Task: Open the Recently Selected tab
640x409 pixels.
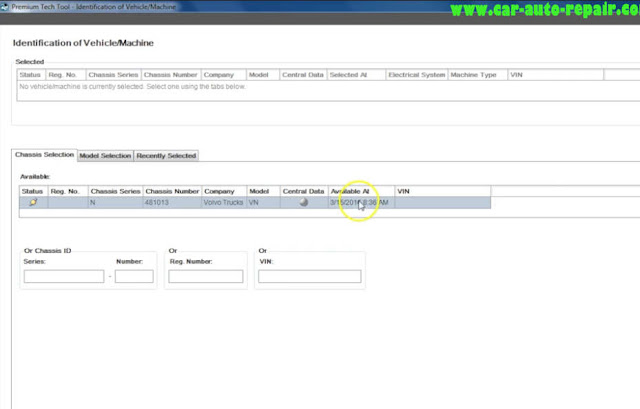Action: (166, 156)
